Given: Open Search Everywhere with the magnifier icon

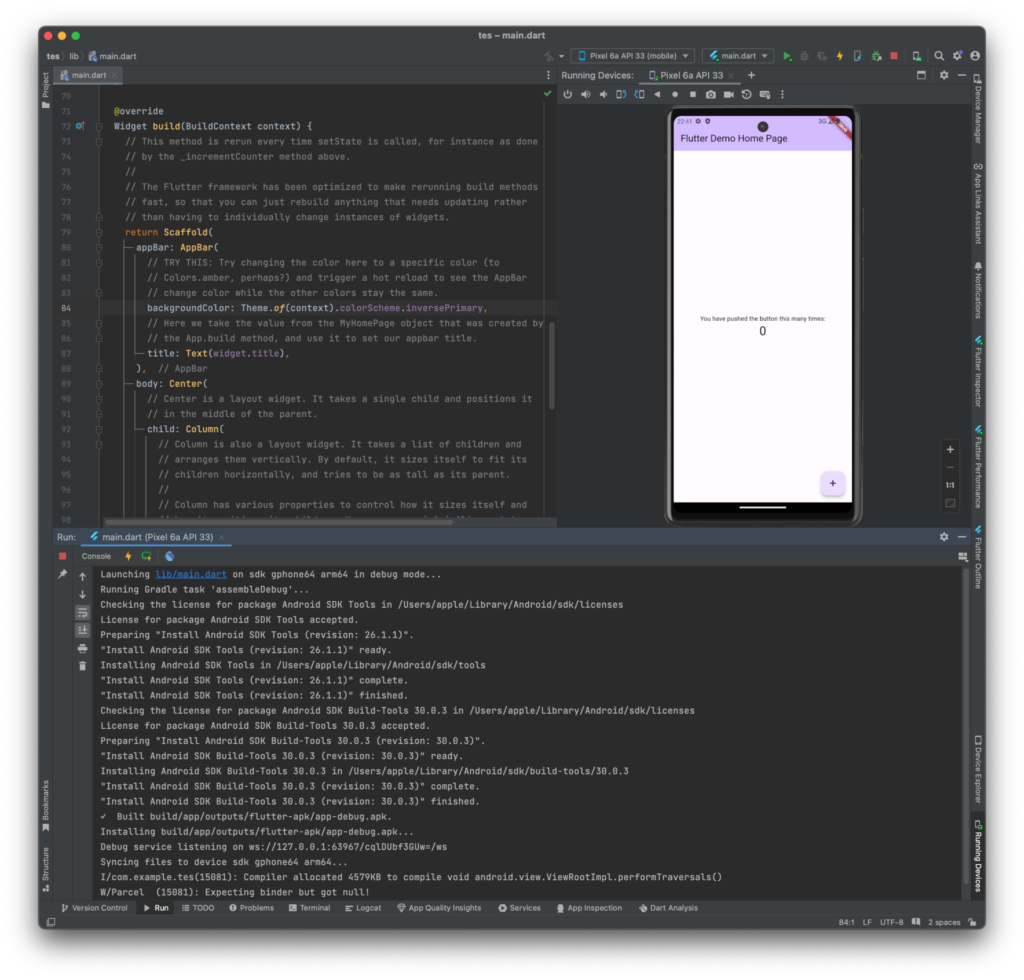Looking at the screenshot, I should pos(941,56).
